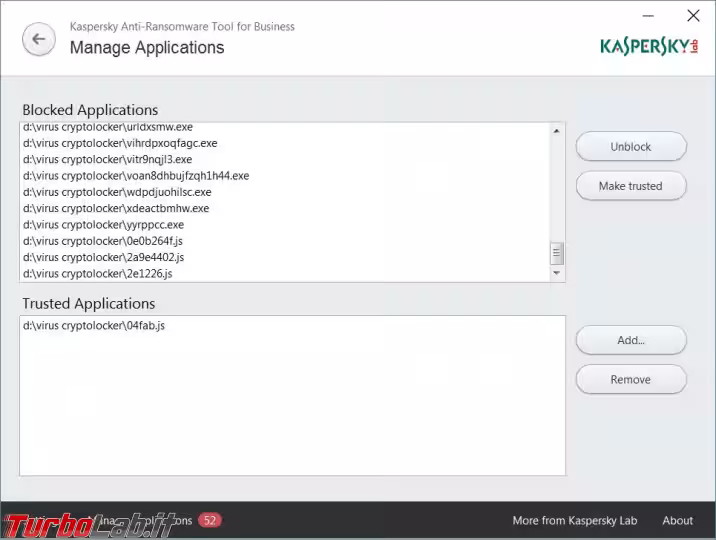
Task: Click the Make trusted button
Action: (631, 186)
